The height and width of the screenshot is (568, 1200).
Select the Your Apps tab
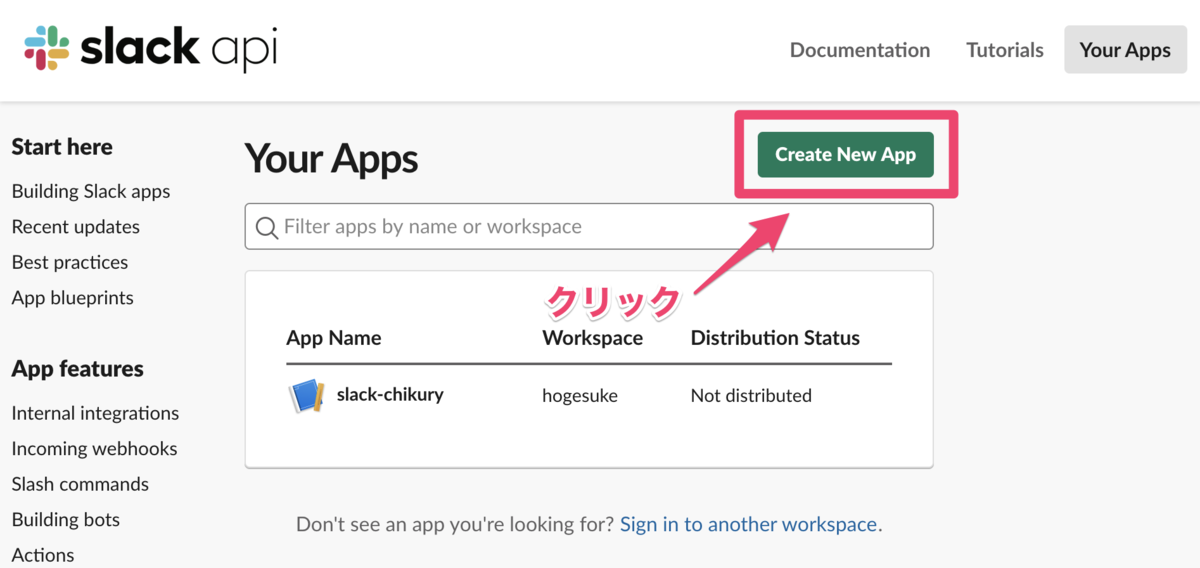click(x=1125, y=50)
